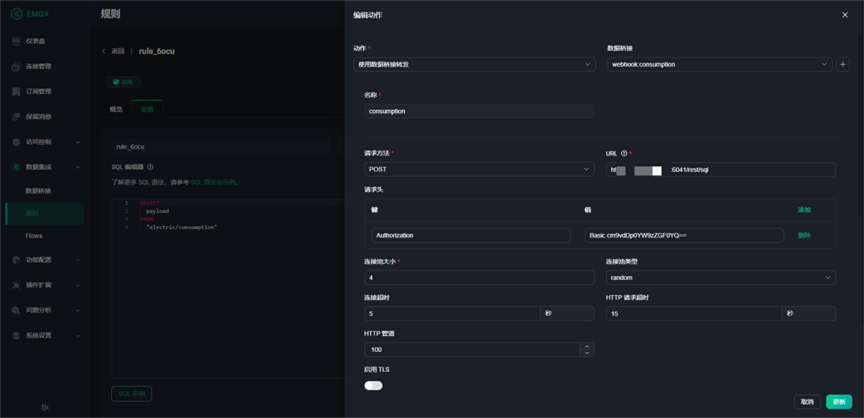Click the 取消 button
The width and height of the screenshot is (864, 418).
point(807,402)
